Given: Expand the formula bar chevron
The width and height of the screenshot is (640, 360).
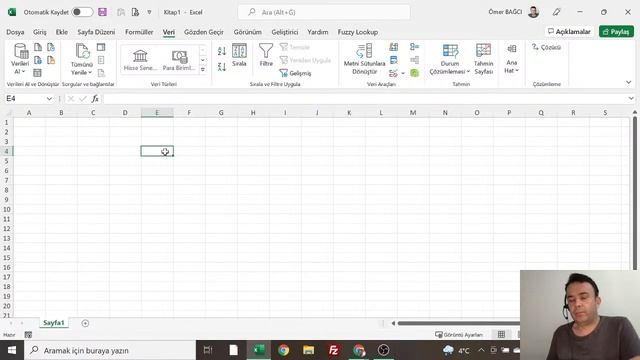Looking at the screenshot, I should (x=631, y=98).
